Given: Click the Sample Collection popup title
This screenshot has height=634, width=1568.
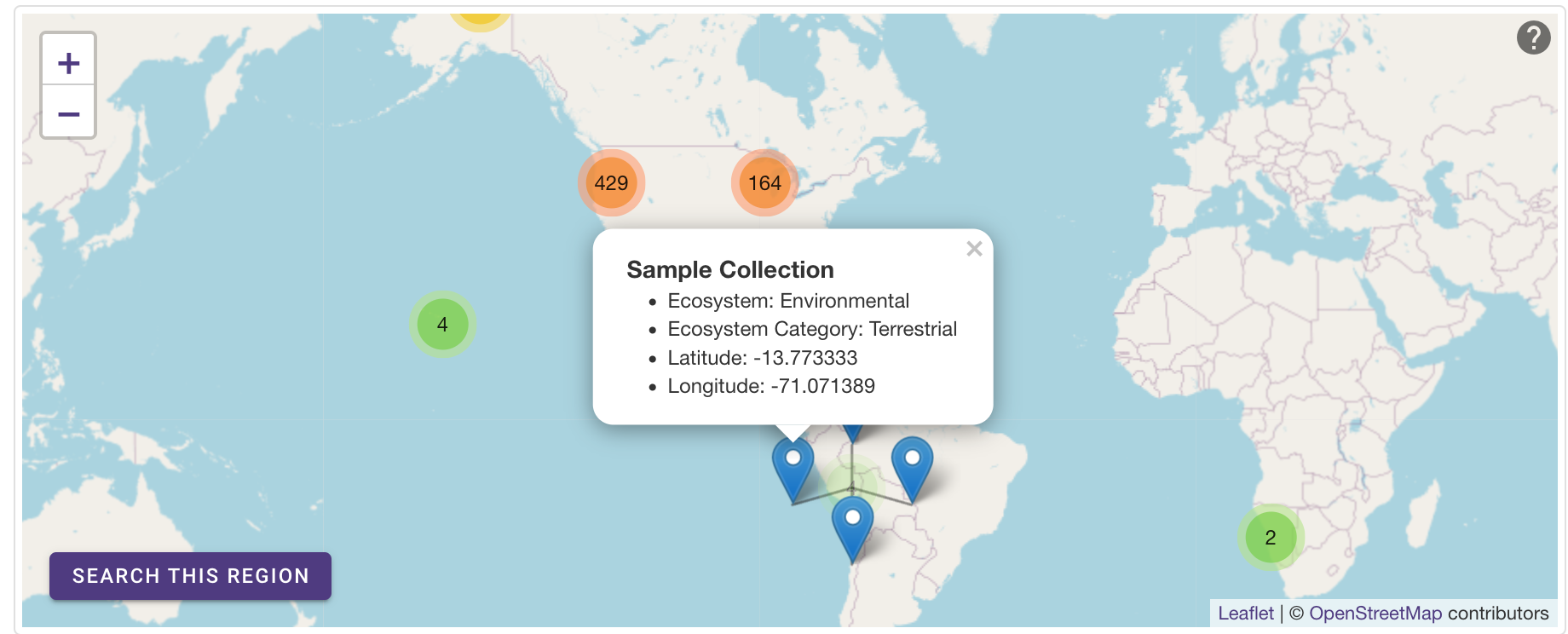Looking at the screenshot, I should [x=730, y=269].
